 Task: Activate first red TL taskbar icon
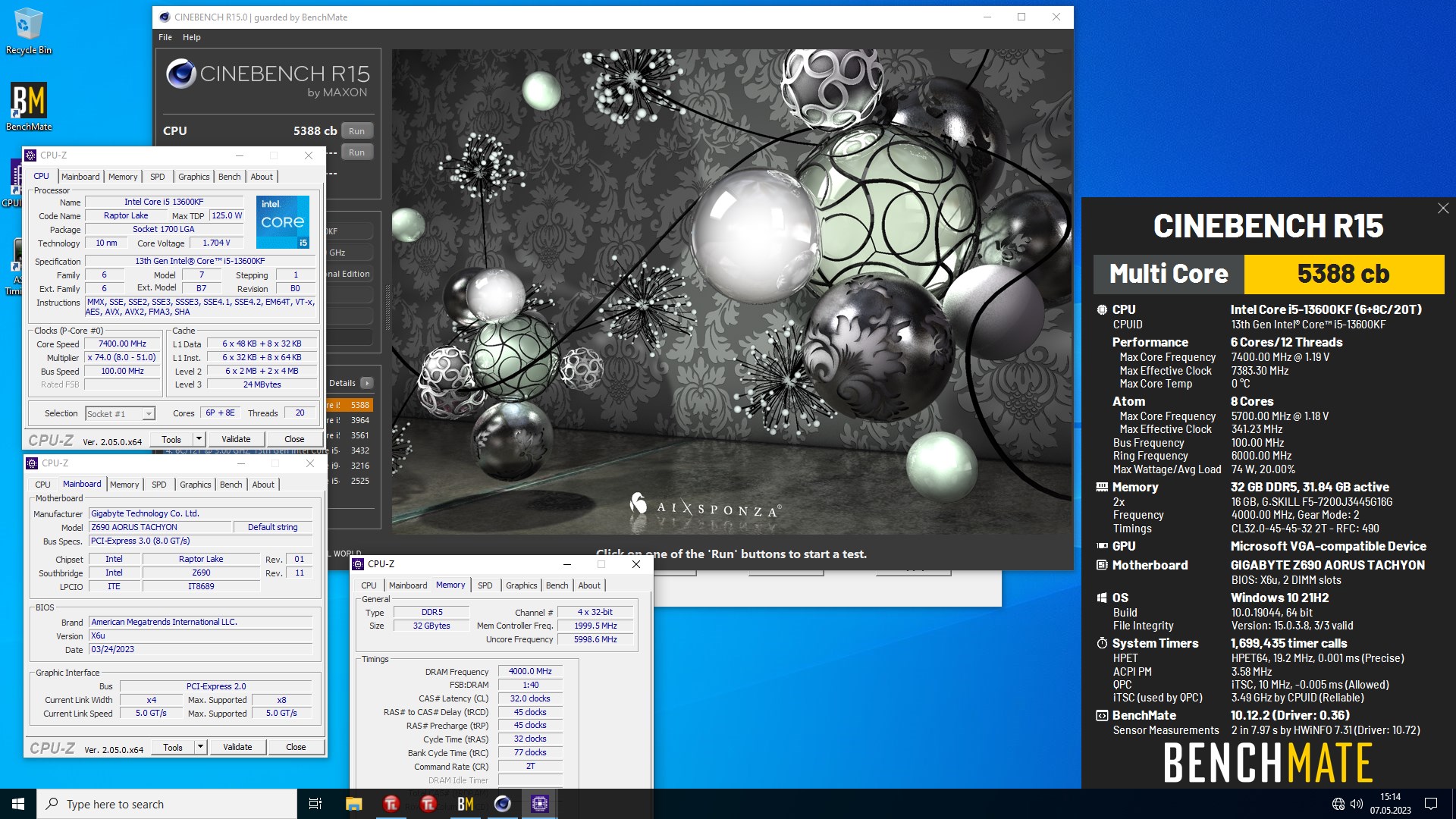(x=391, y=804)
